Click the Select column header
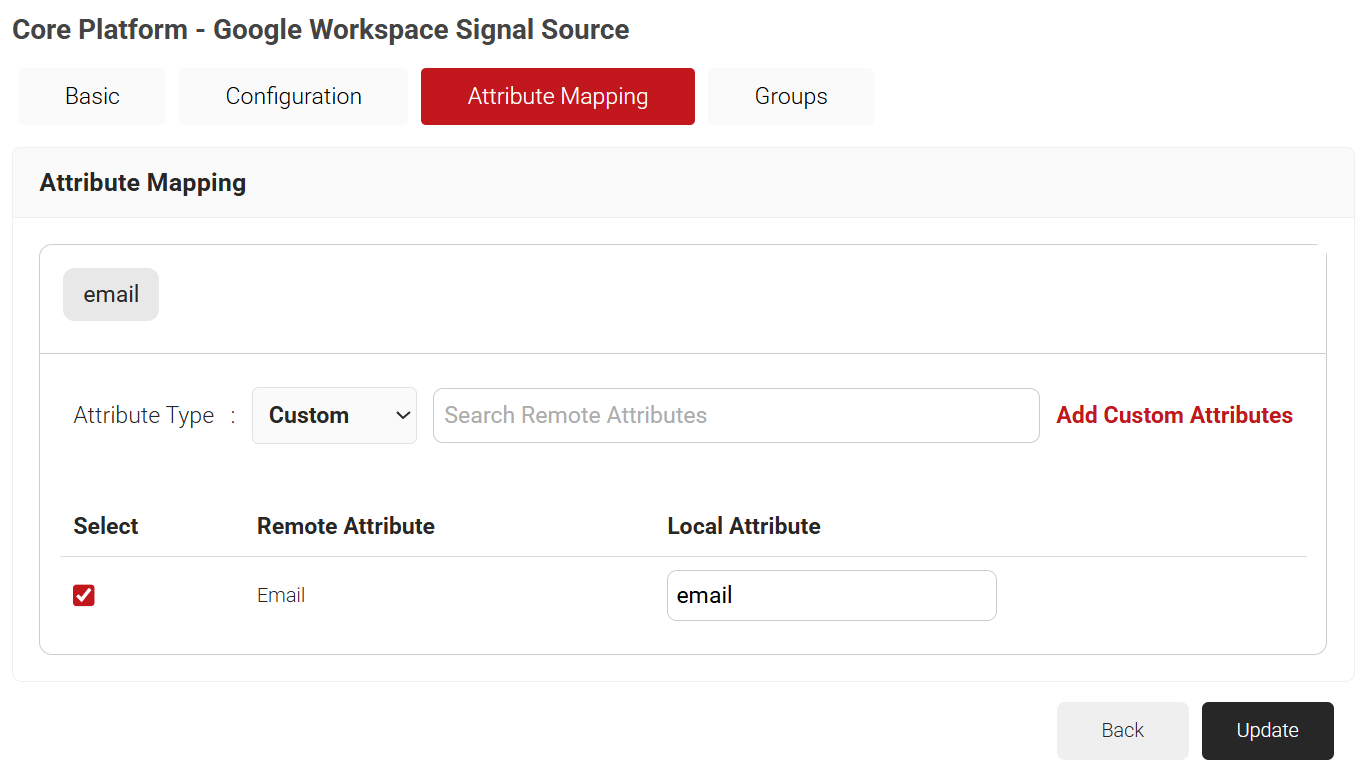The image size is (1364, 772). click(x=106, y=527)
